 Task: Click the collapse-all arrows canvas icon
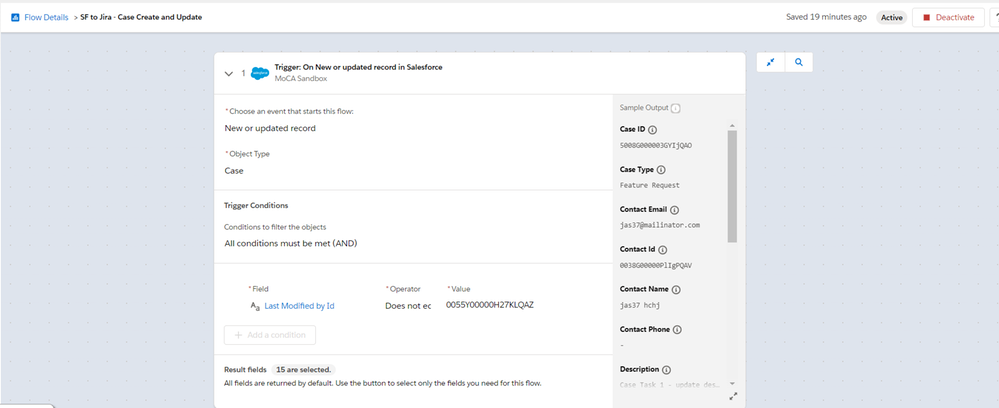click(x=771, y=62)
